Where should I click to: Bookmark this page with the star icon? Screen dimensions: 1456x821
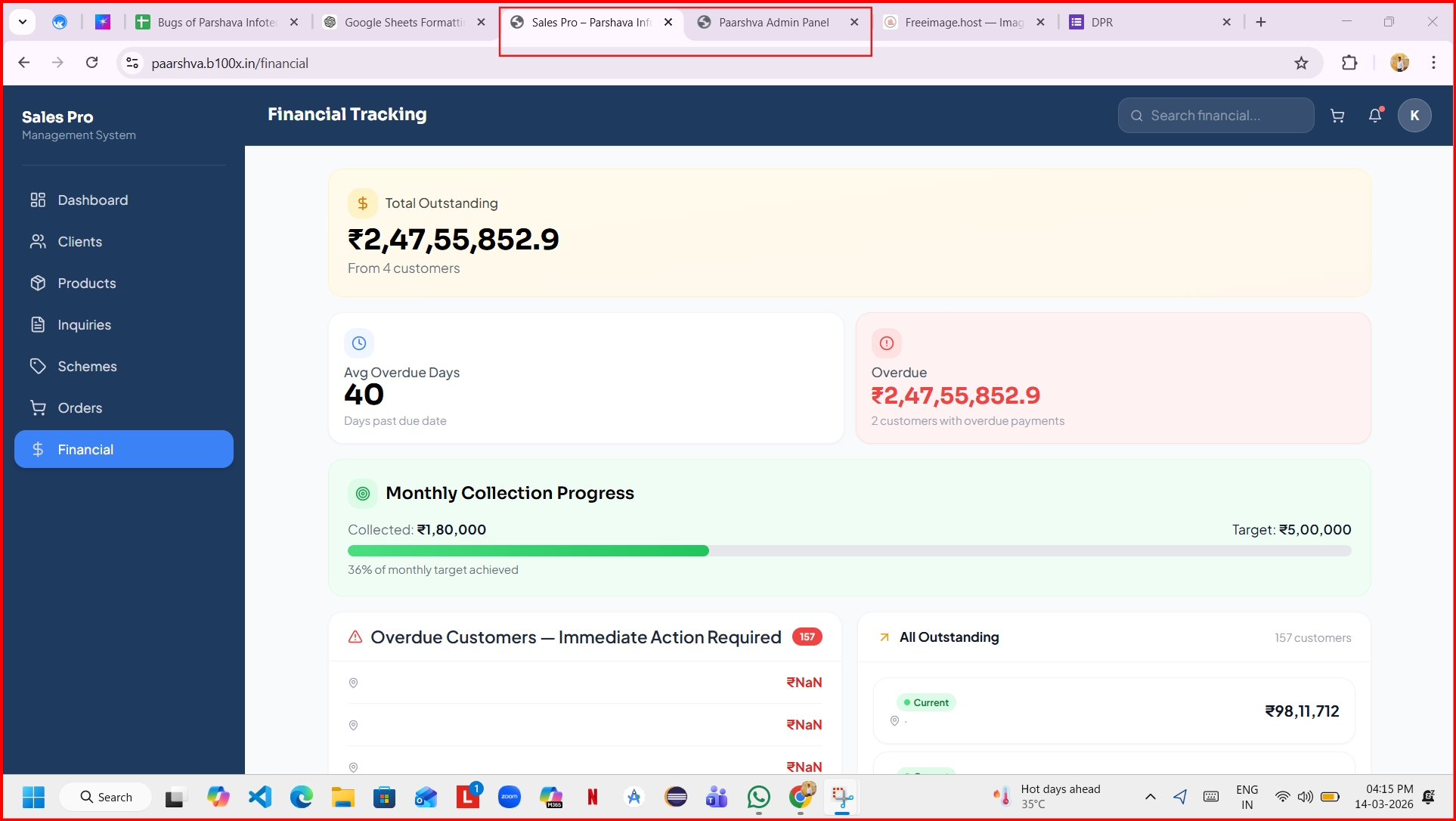coord(1301,63)
